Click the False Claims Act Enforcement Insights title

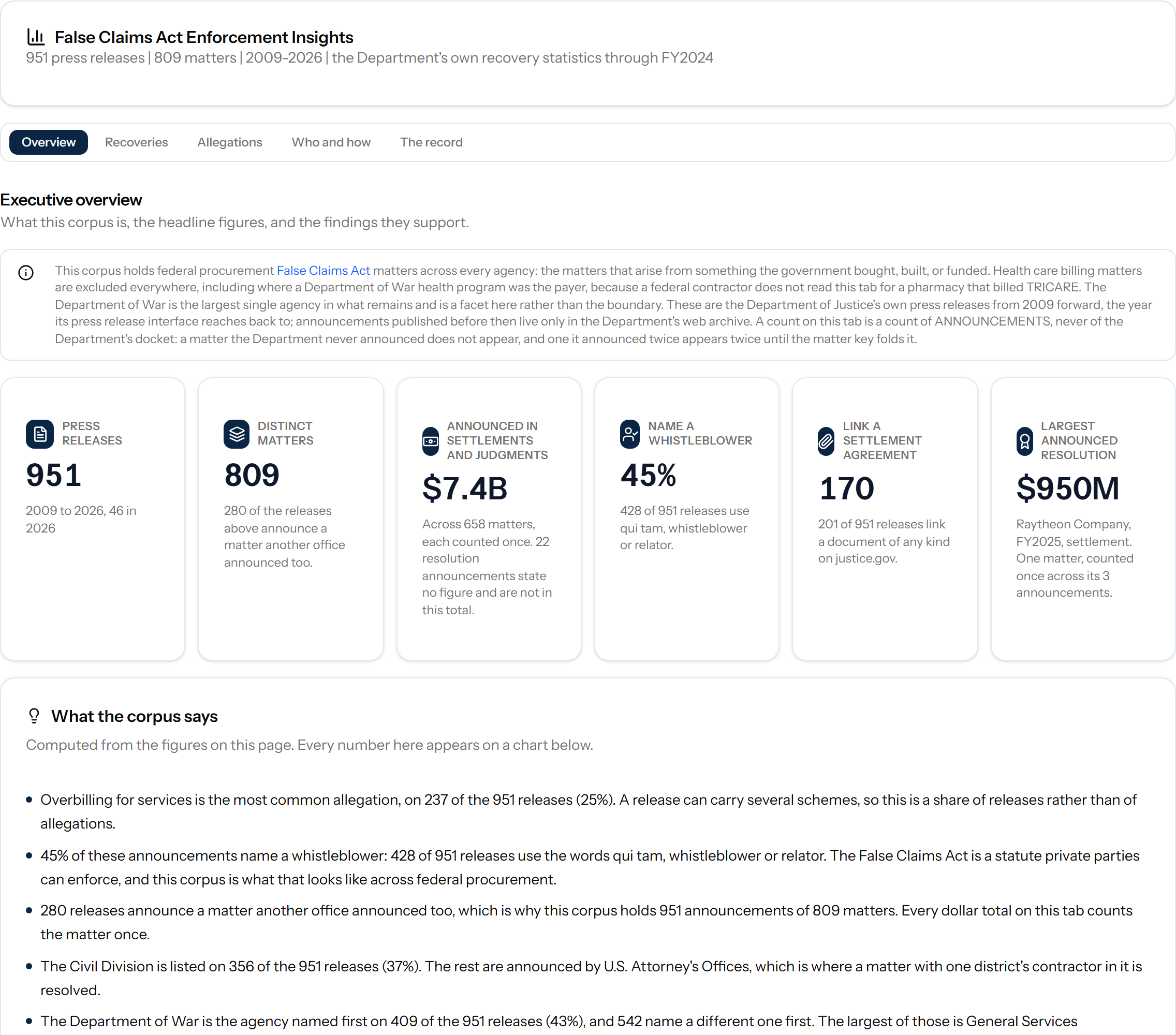[203, 37]
